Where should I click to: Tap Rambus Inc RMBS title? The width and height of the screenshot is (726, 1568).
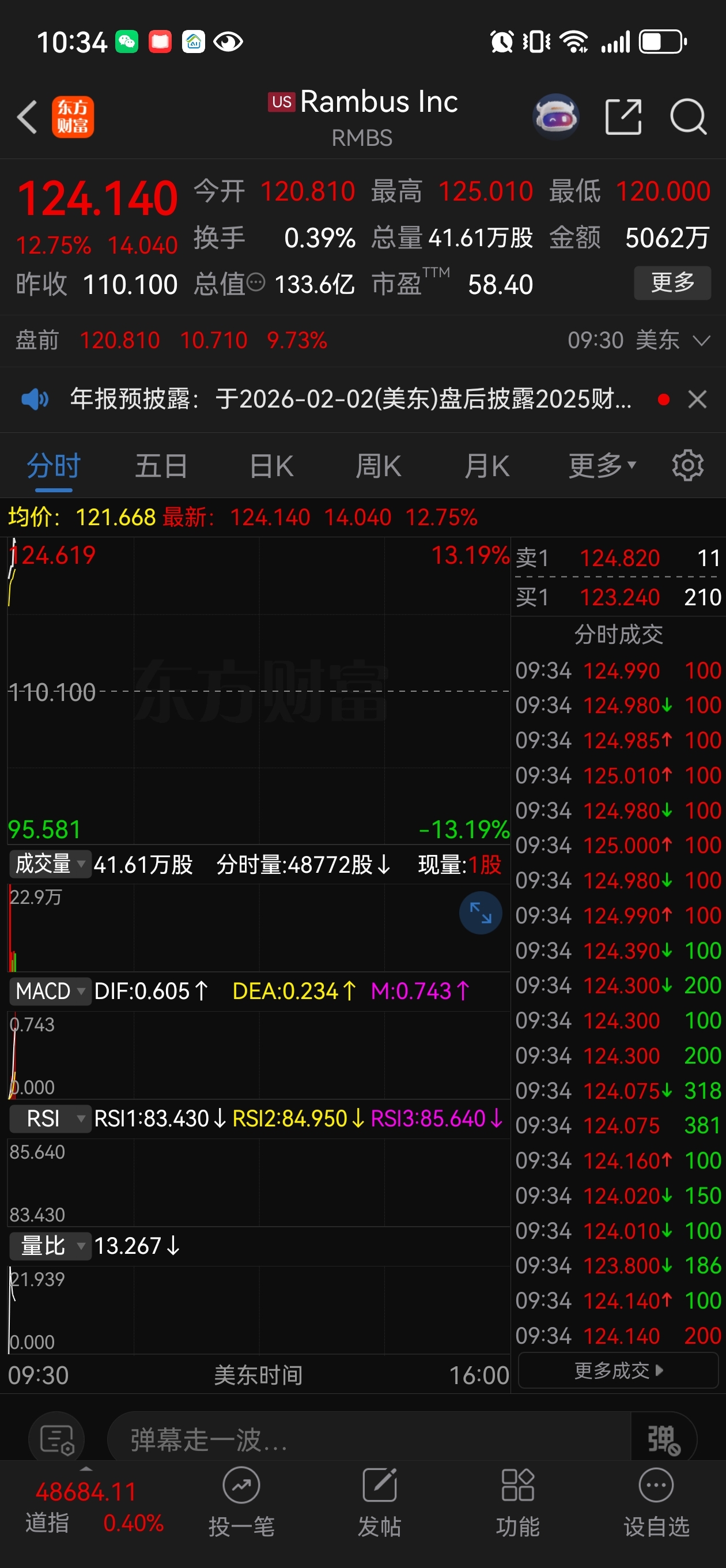(x=364, y=118)
